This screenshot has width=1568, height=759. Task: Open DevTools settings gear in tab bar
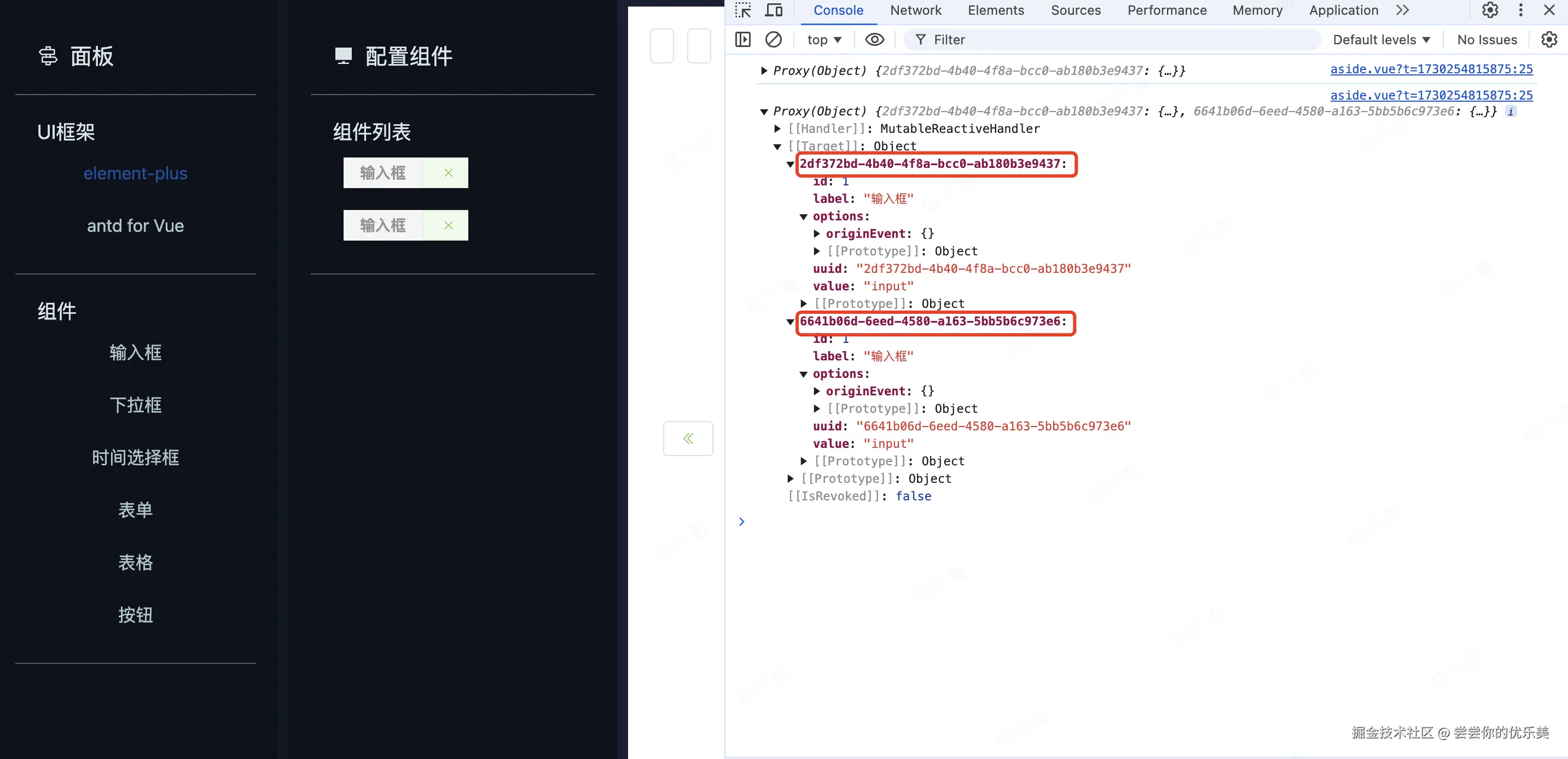[1489, 10]
